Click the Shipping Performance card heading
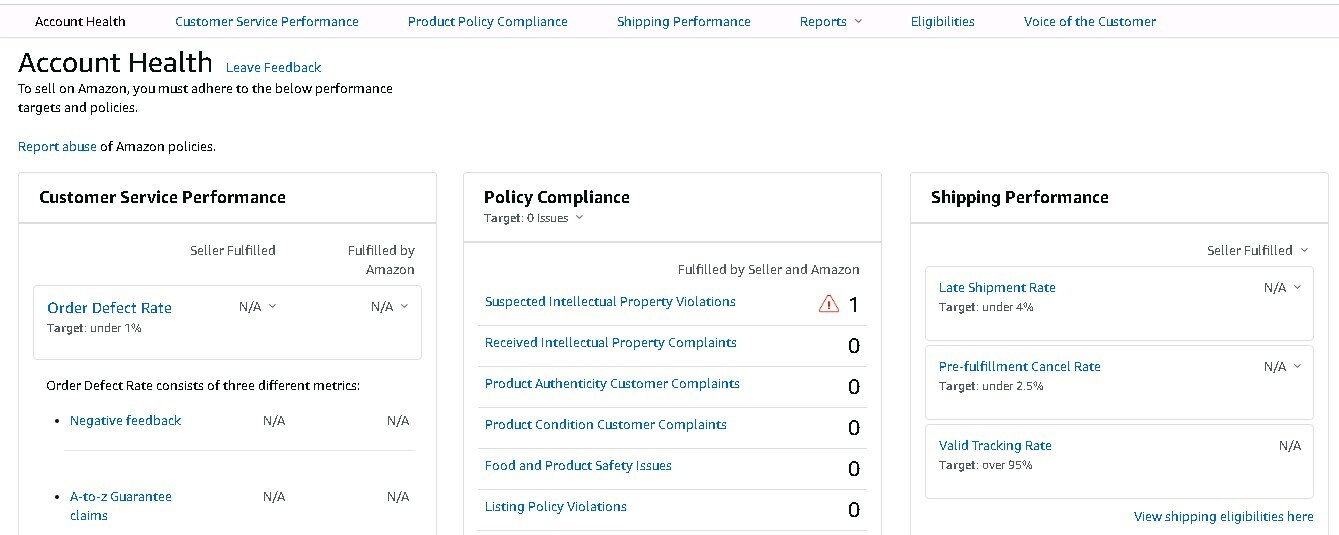 pyautogui.click(x=1020, y=198)
